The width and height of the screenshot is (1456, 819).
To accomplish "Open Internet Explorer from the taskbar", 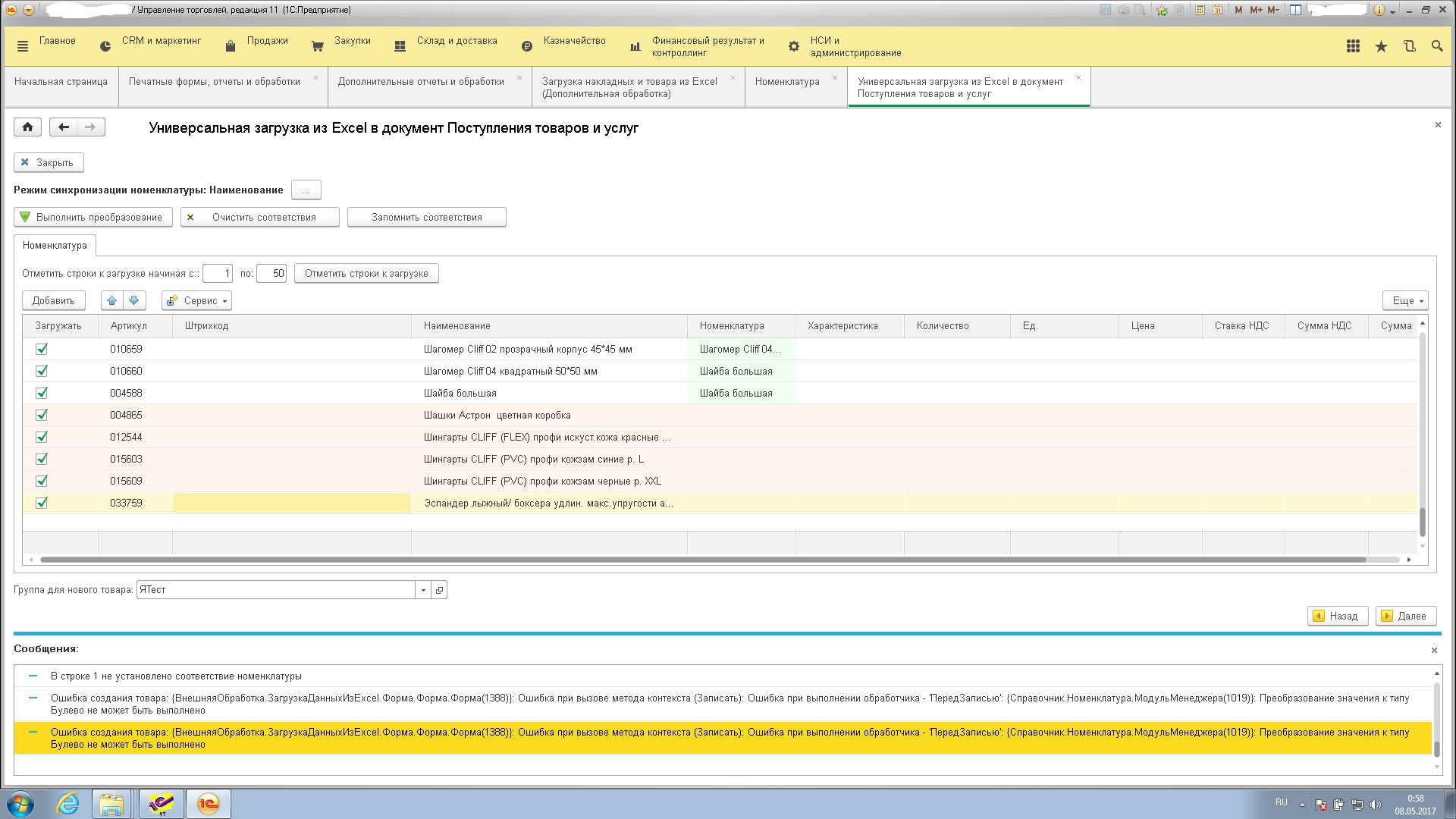I will click(x=67, y=804).
